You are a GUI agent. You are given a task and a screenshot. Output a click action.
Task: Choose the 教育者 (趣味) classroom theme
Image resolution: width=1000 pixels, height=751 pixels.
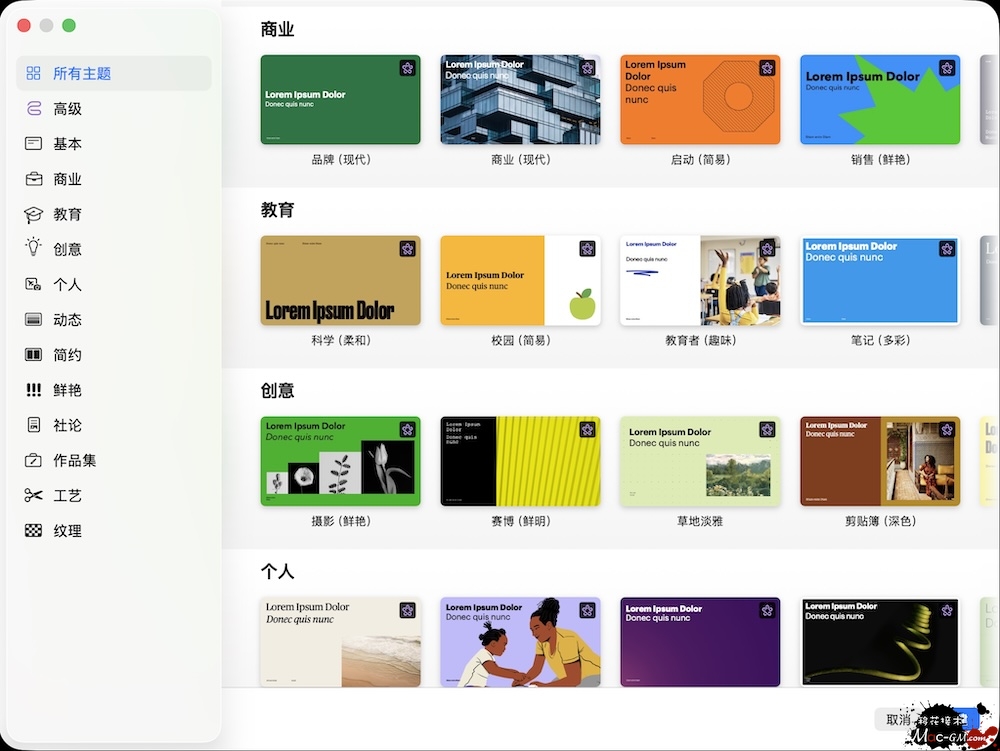point(700,281)
